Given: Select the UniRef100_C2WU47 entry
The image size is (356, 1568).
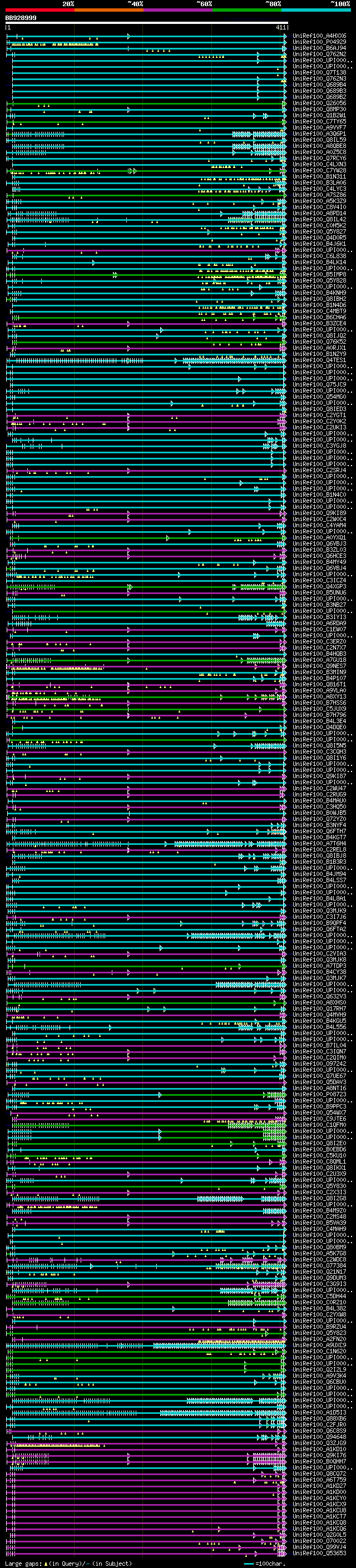Looking at the screenshot, I should click(x=319, y=788).
